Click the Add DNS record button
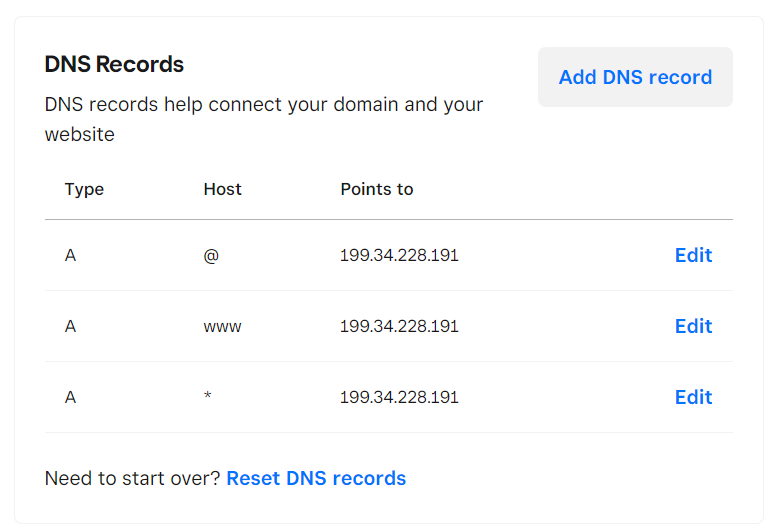This screenshot has height=530, width=776. click(635, 77)
